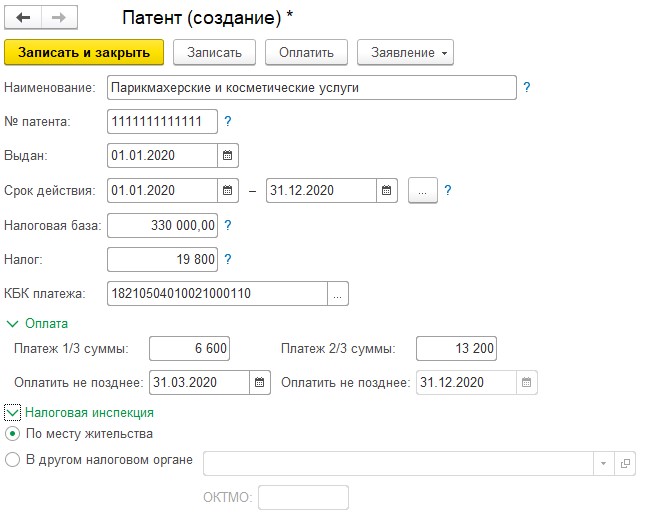Click help icon beside № патента field

click(228, 122)
